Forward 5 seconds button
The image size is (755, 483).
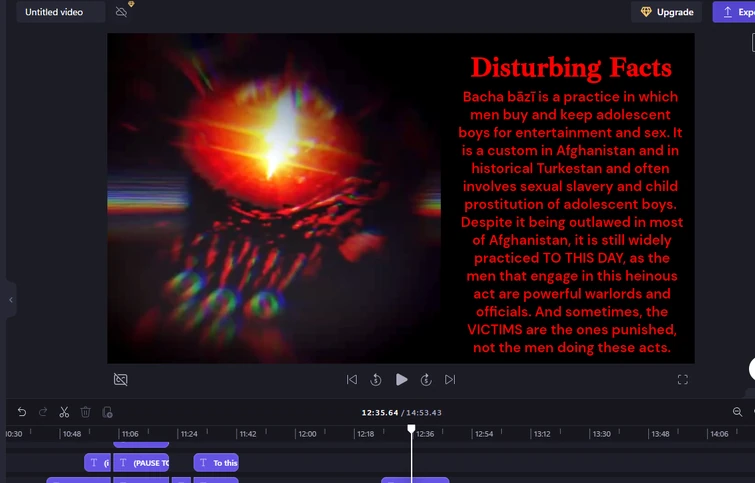[x=426, y=380]
